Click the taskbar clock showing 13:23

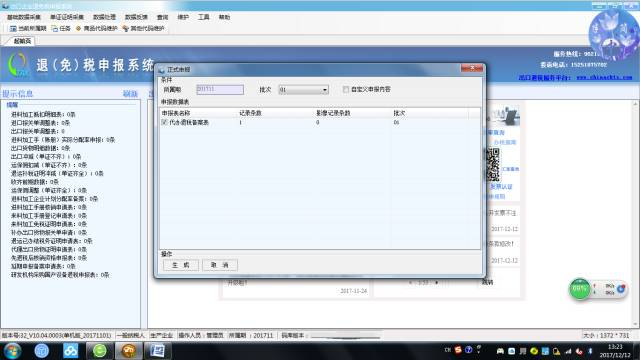tap(615, 351)
